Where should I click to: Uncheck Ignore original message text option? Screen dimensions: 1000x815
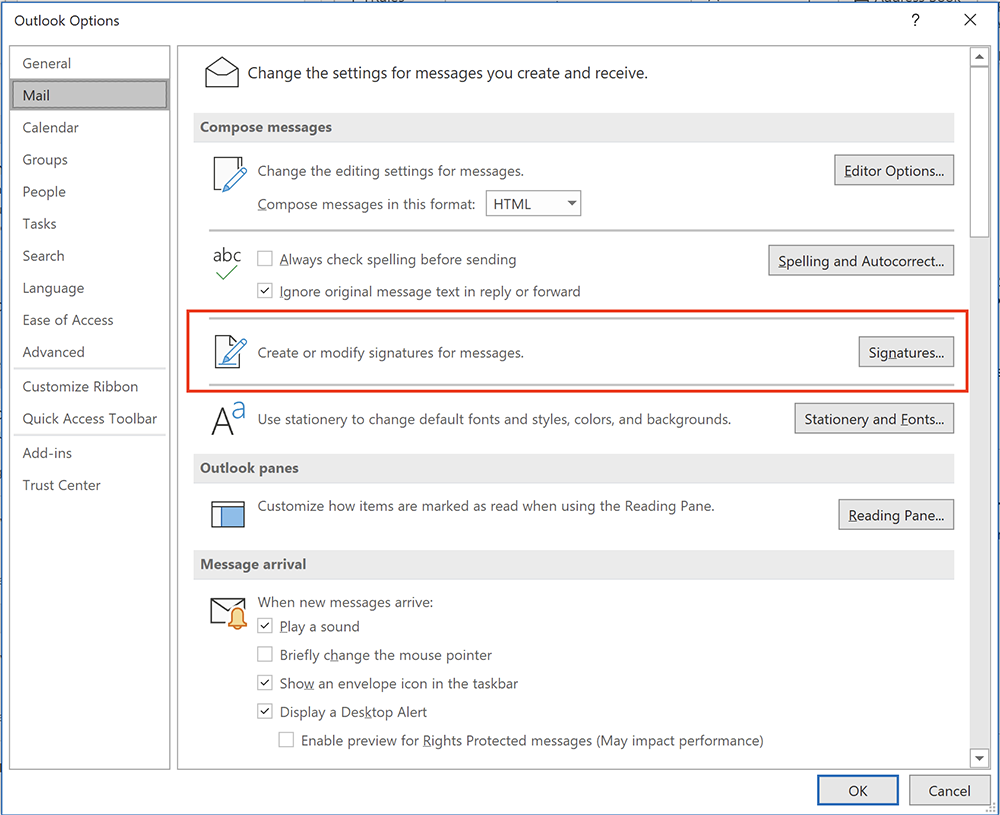click(x=265, y=291)
